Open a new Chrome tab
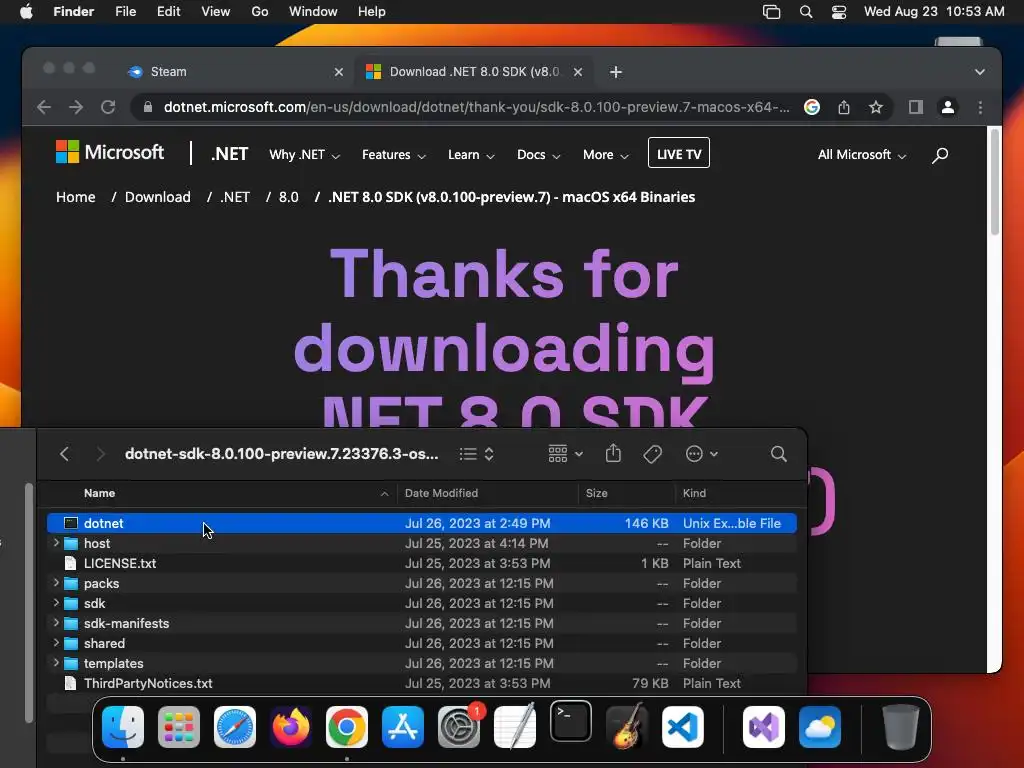 [616, 72]
